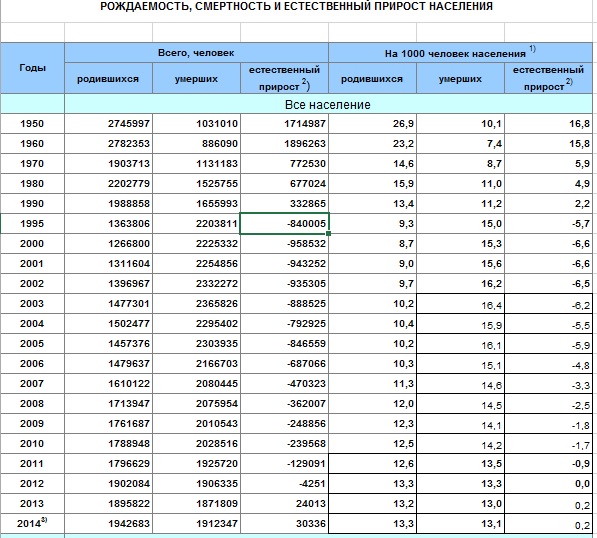Select births cell 1902084

[x=109, y=483]
